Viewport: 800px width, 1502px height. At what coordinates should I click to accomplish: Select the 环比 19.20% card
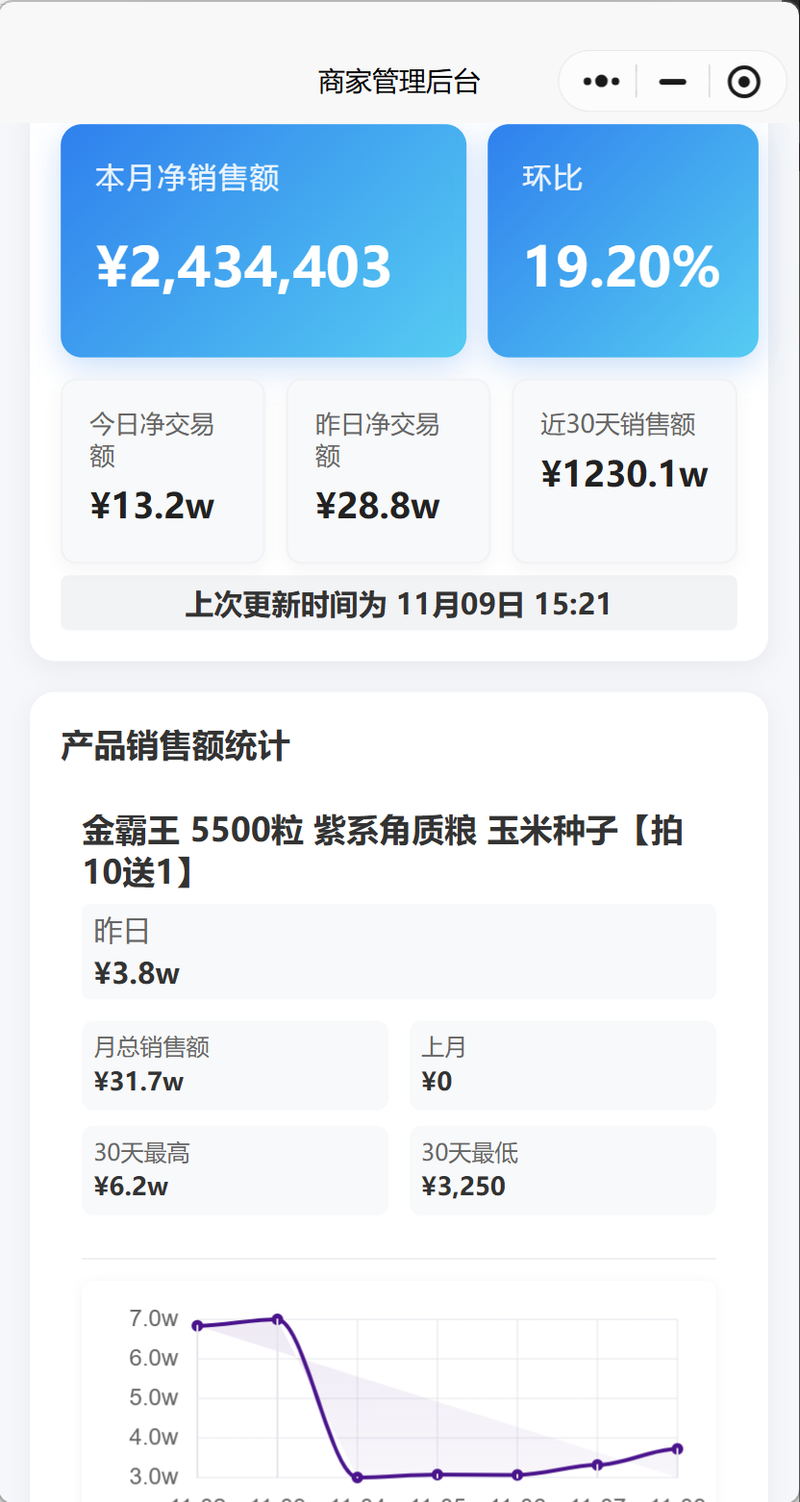[622, 241]
